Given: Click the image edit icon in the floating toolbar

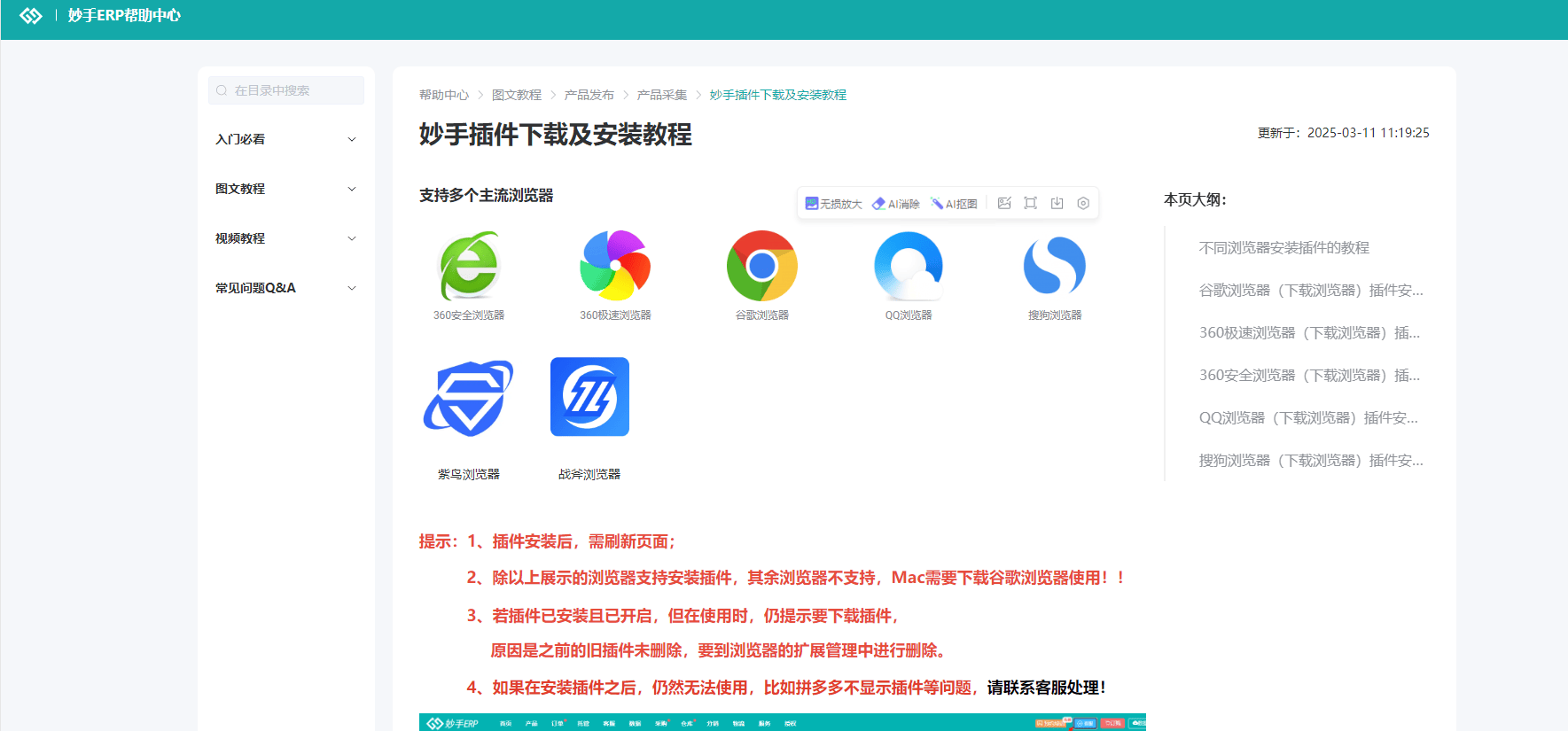Looking at the screenshot, I should pyautogui.click(x=1004, y=203).
